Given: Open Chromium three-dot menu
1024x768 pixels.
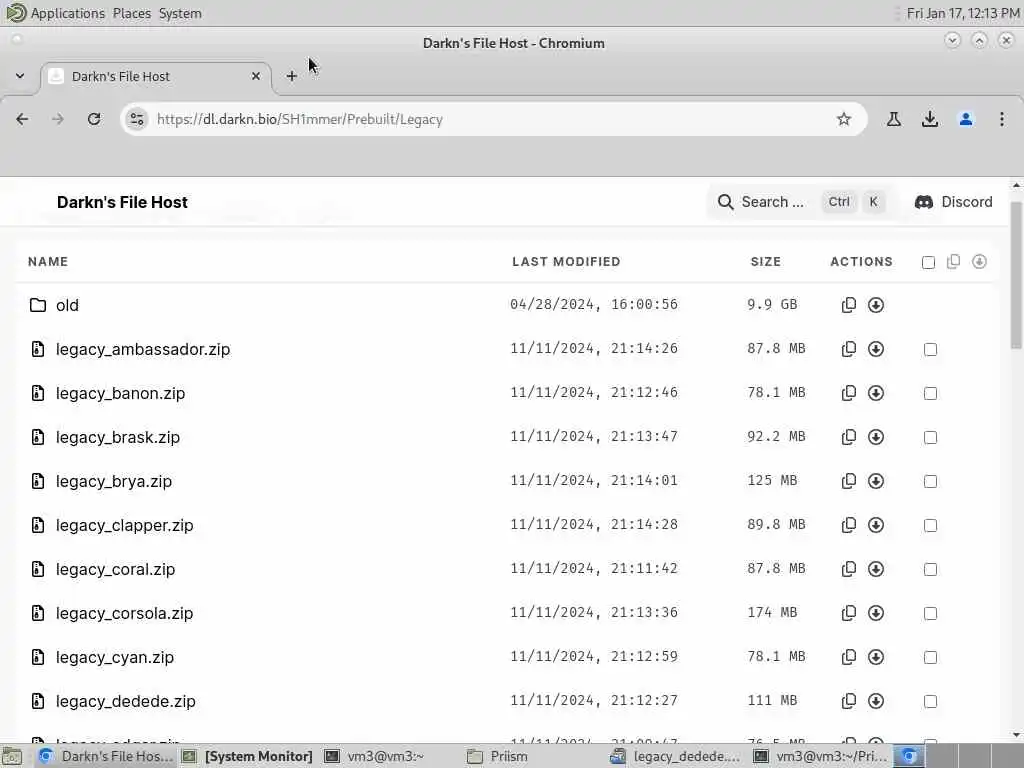Looking at the screenshot, I should tap(1002, 119).
